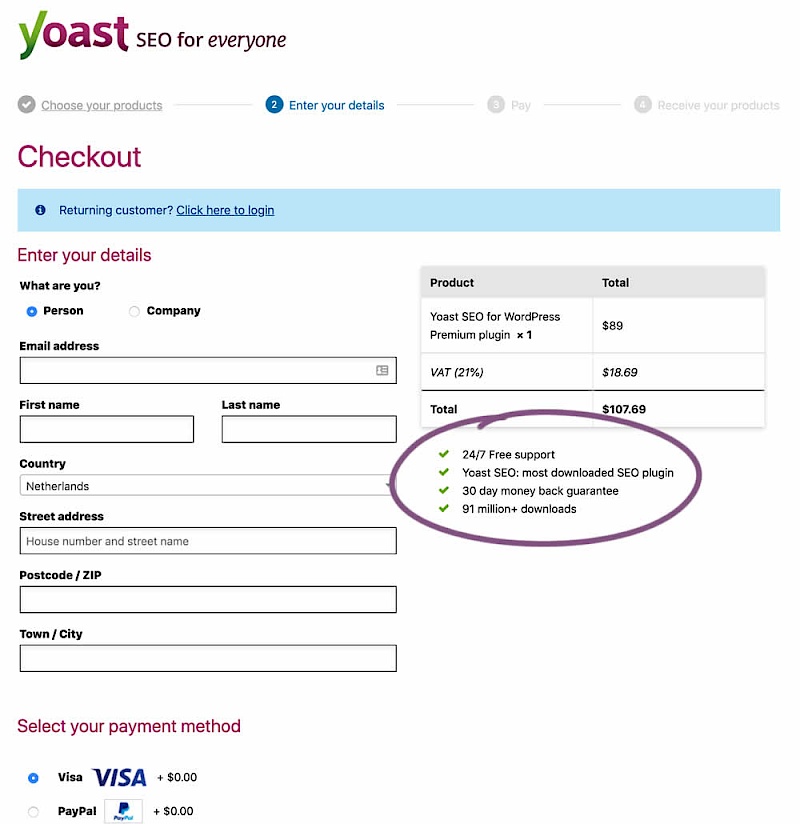Viewport: 800px width, 824px height.
Task: Choose PayPal as payment method
Action: coord(33,812)
